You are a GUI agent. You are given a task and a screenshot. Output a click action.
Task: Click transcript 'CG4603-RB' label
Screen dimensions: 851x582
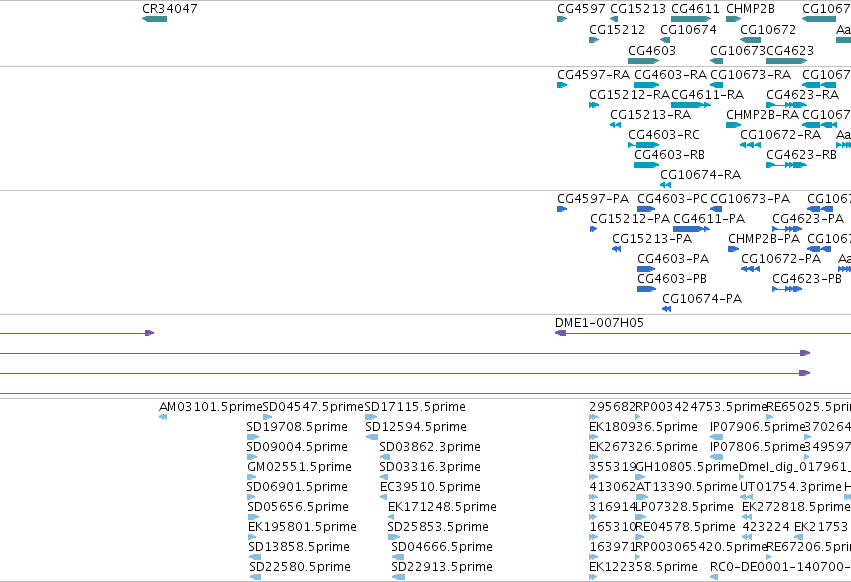(x=669, y=155)
